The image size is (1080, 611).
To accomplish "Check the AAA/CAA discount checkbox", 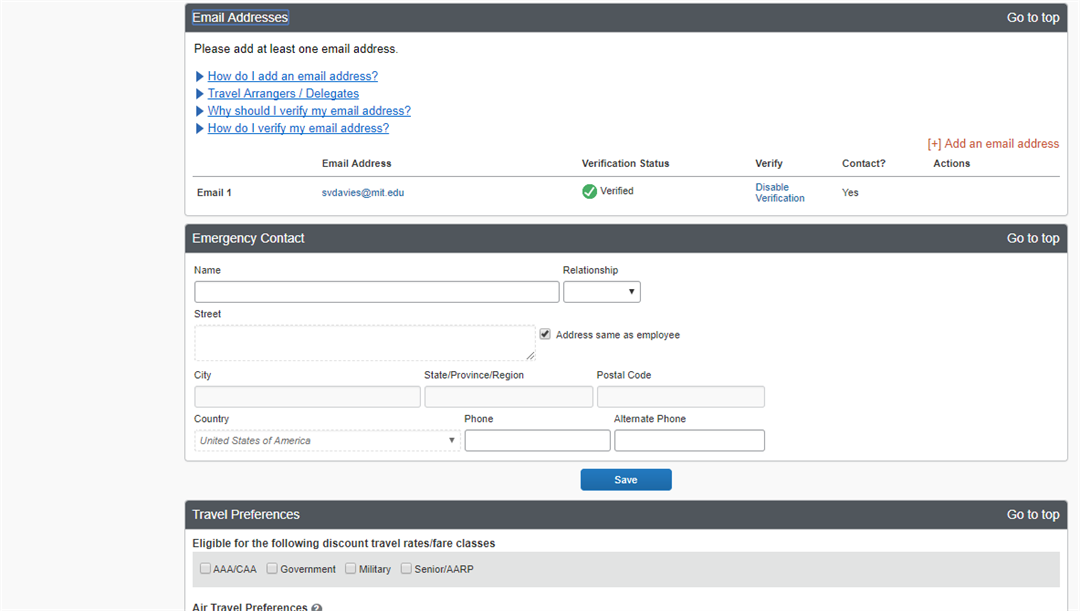I will (205, 569).
